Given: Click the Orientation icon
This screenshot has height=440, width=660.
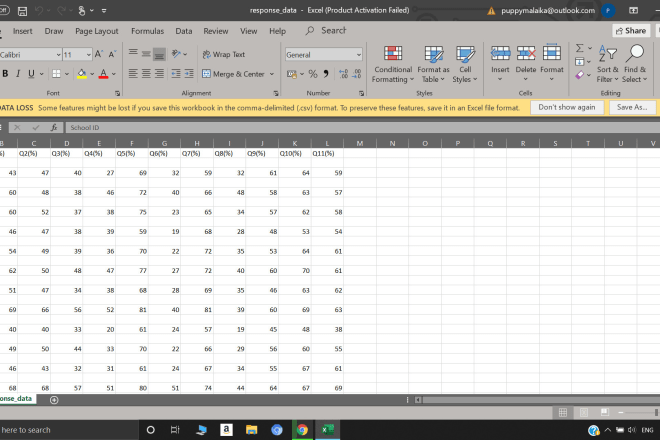Looking at the screenshot, I should click(176, 54).
